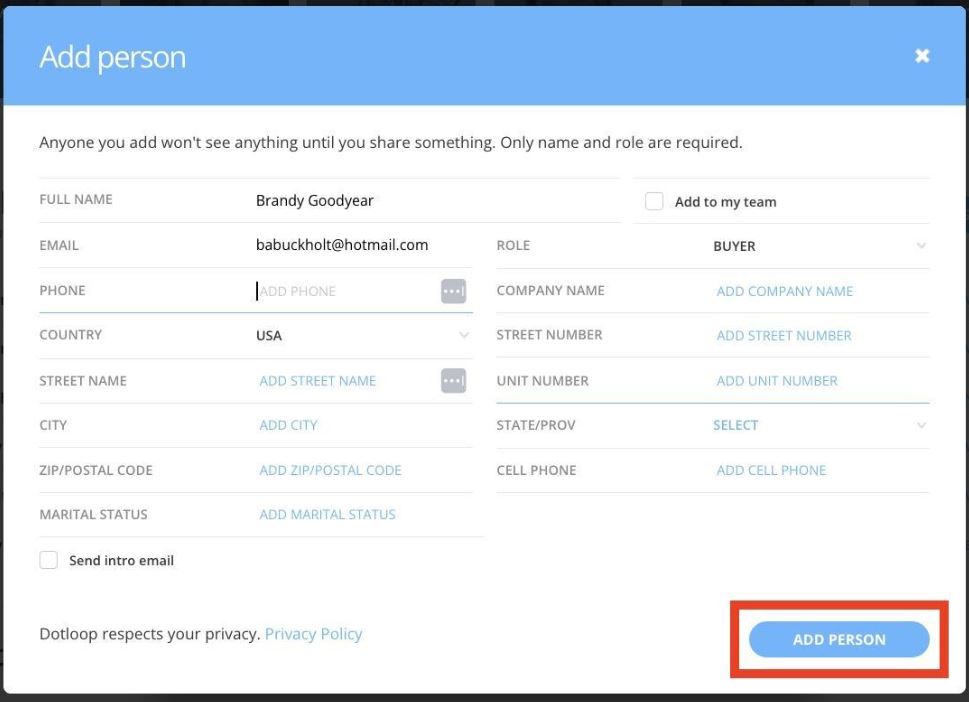The height and width of the screenshot is (702, 969).
Task: Click Dotloop respects your privacy text
Action: [x=150, y=634]
